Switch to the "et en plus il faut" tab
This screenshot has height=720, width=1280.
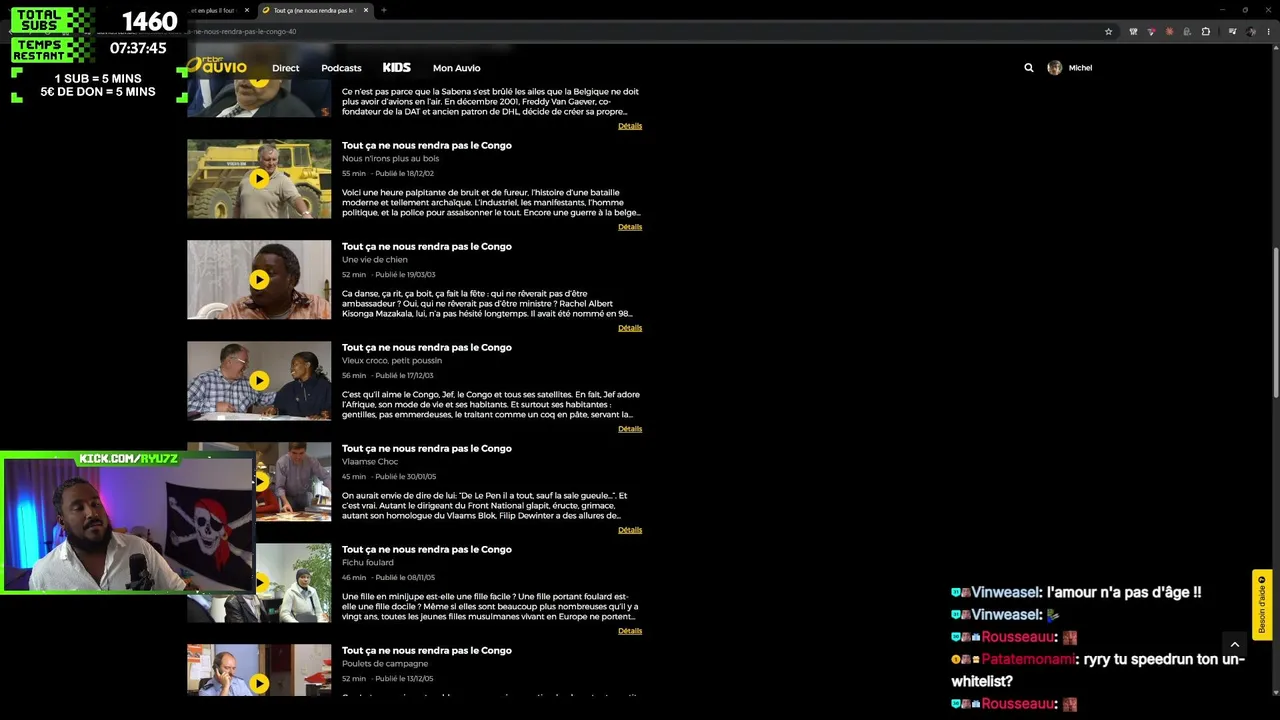click(213, 11)
